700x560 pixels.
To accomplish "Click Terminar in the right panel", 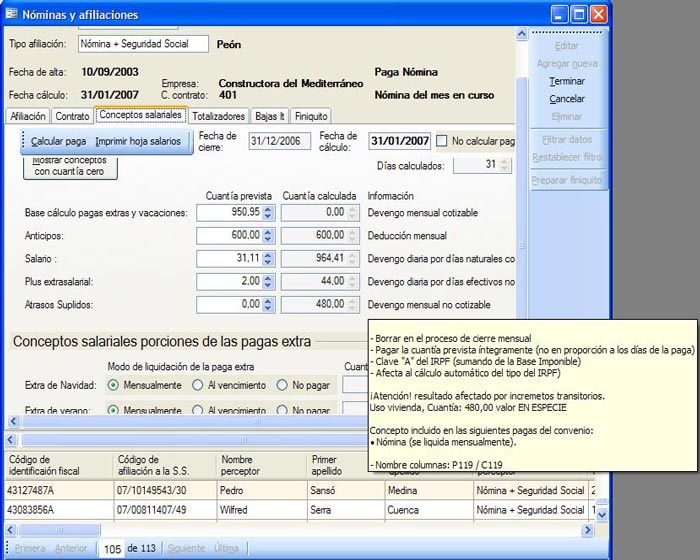I will (567, 81).
